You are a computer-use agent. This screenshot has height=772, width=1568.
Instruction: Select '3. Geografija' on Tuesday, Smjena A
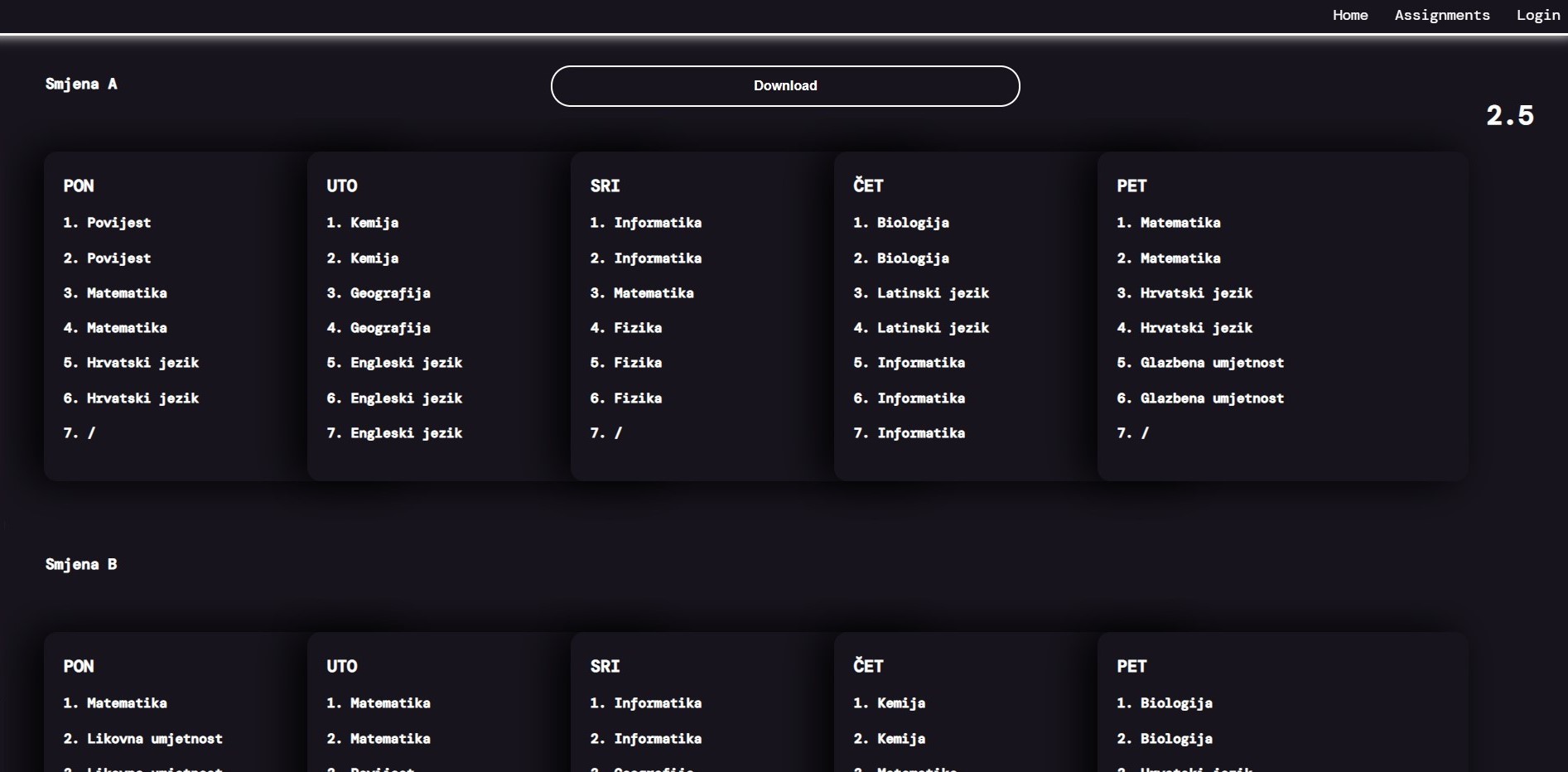(379, 293)
